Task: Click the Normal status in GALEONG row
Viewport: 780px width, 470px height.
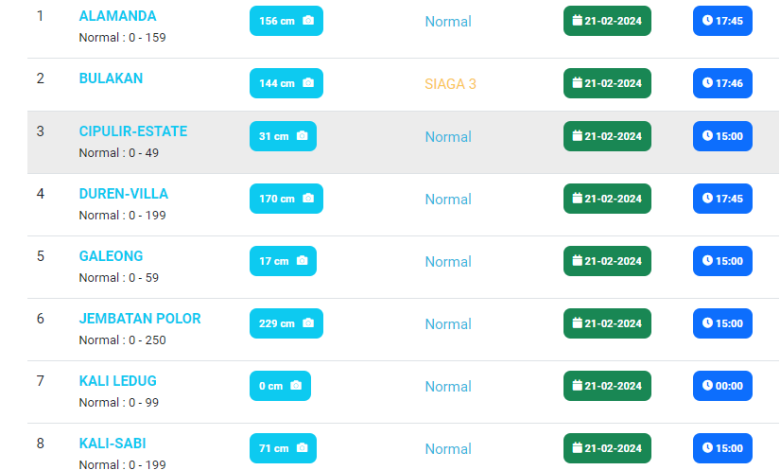Action: pyautogui.click(x=448, y=262)
